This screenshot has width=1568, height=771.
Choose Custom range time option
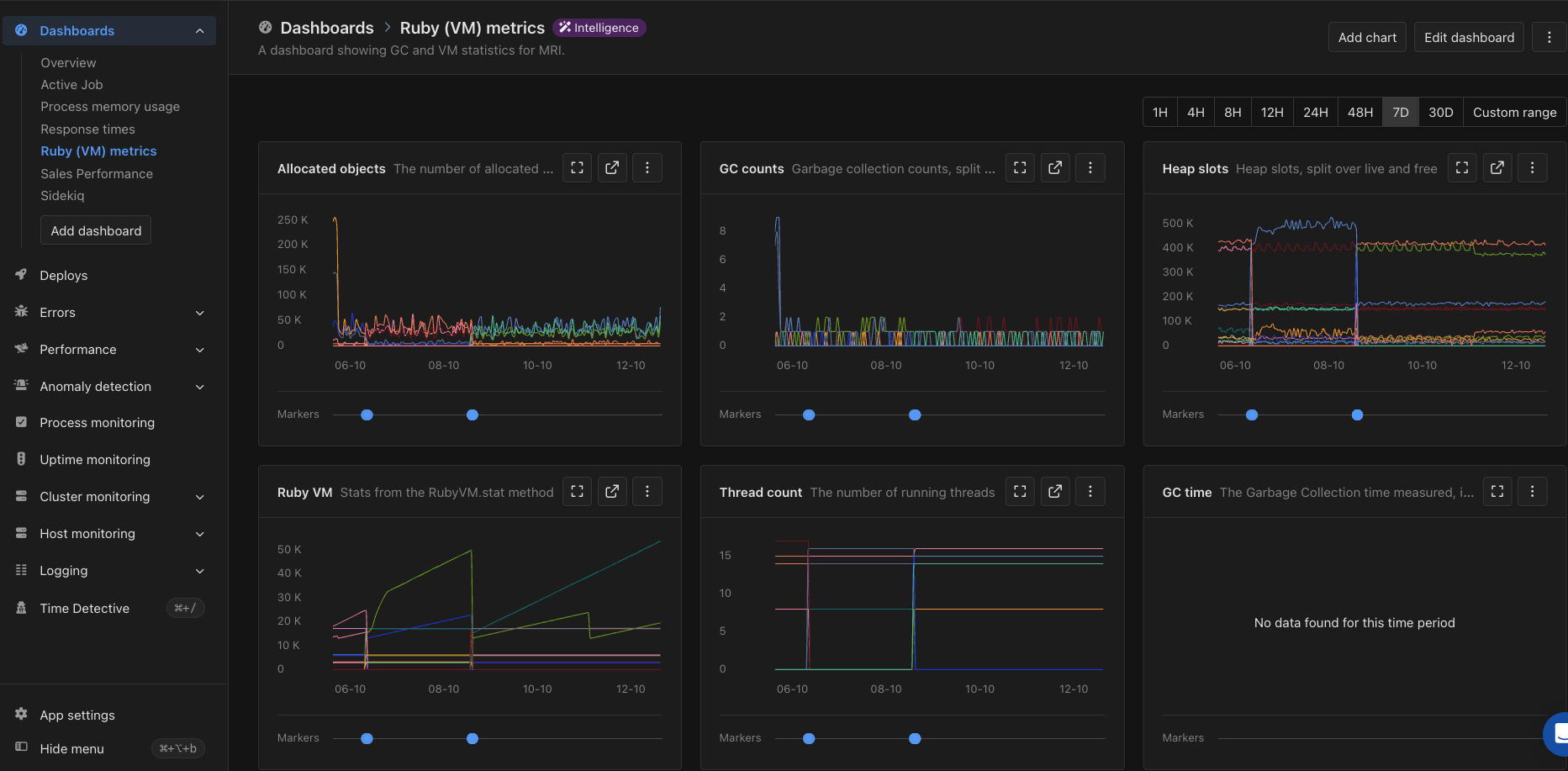tap(1514, 113)
